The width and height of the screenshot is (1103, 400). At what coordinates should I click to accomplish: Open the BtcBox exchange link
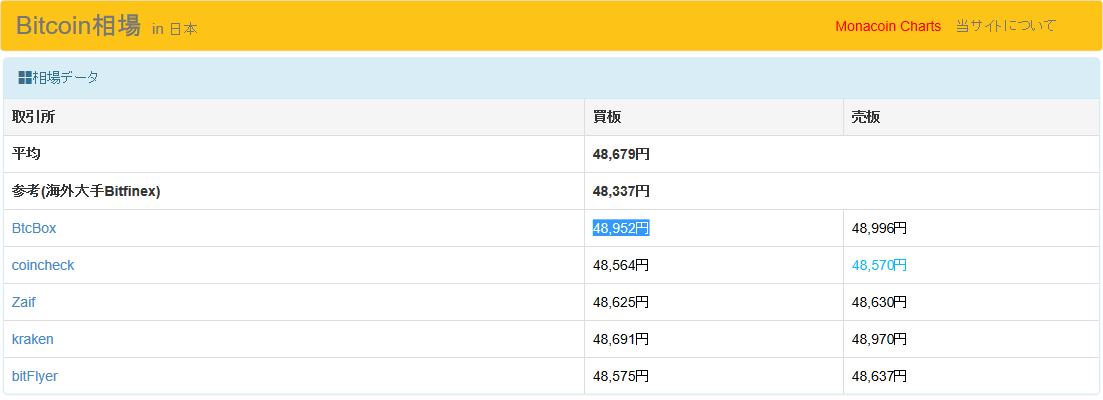(34, 228)
